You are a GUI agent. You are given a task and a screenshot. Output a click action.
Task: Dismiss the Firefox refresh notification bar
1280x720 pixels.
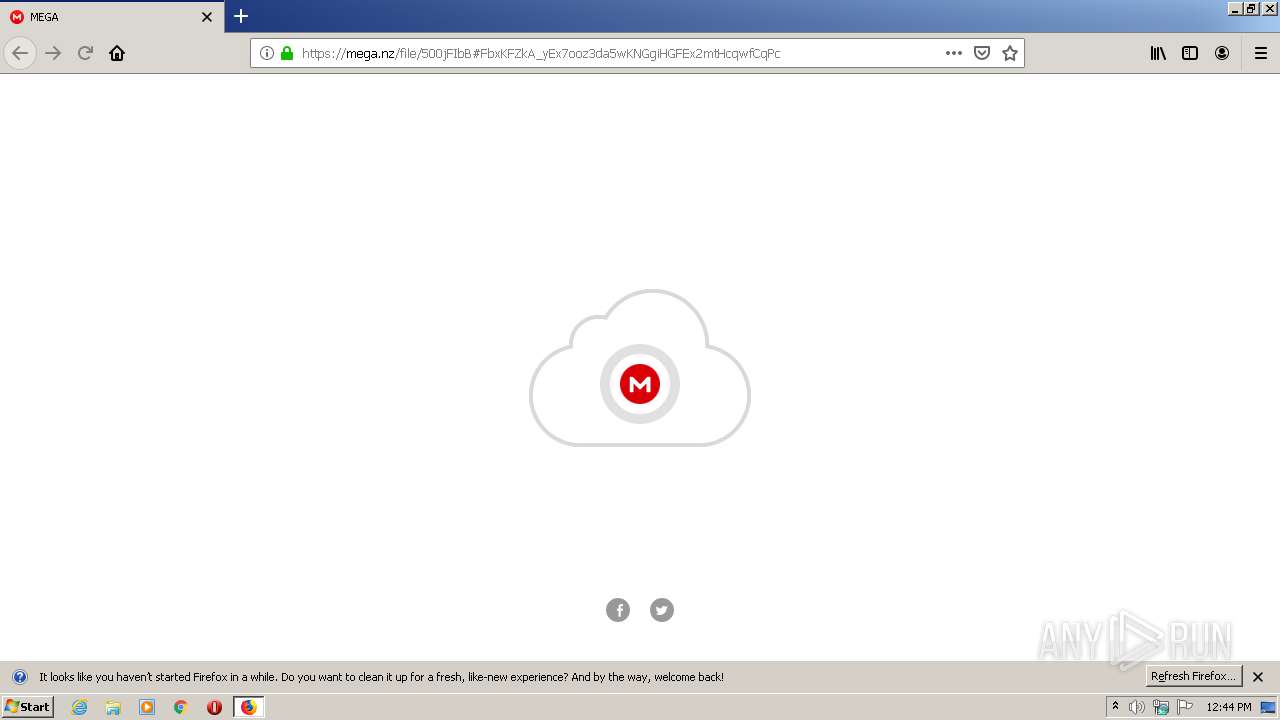tap(1258, 677)
